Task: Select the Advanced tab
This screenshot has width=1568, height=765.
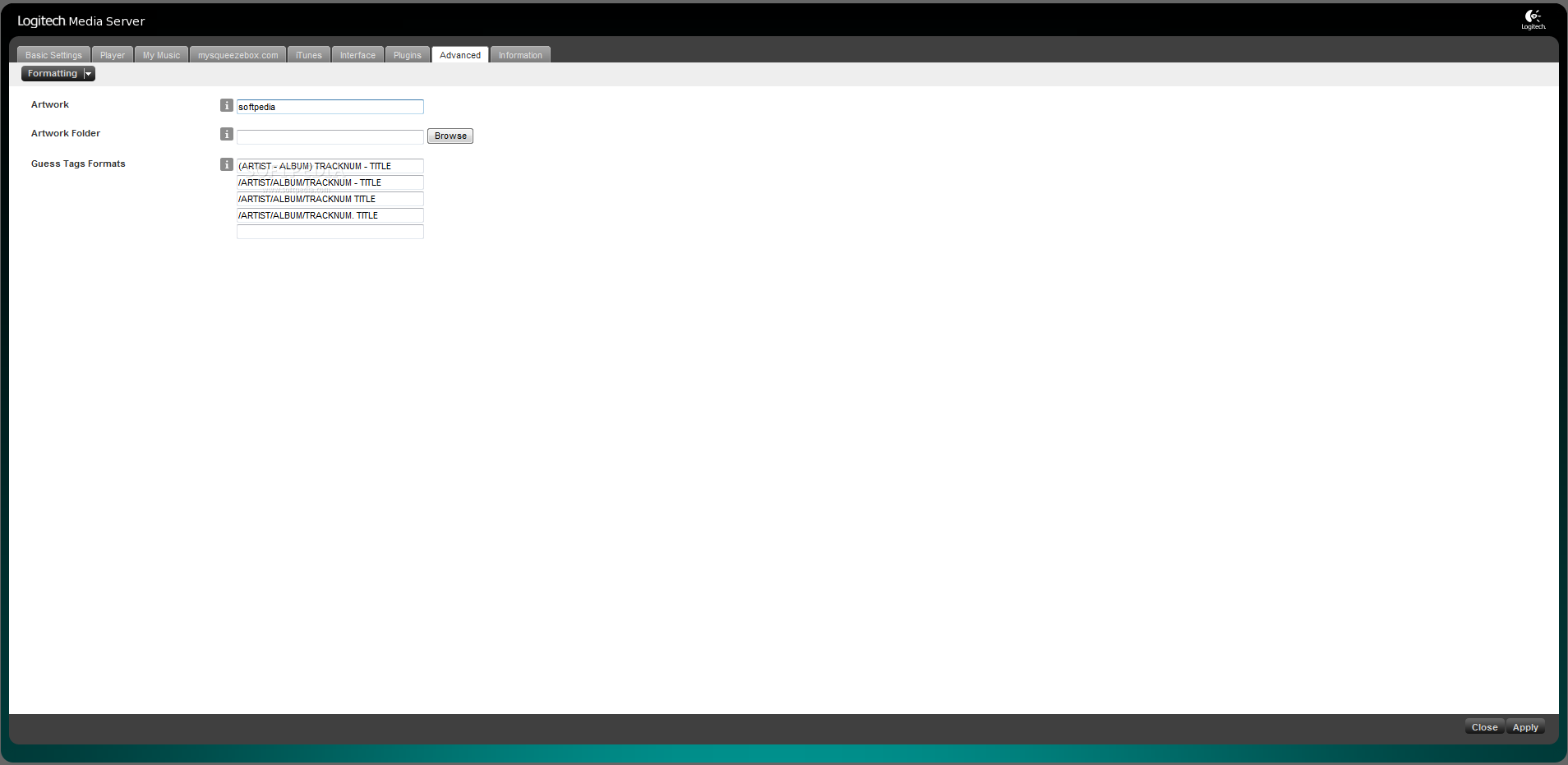Action: pyautogui.click(x=460, y=55)
